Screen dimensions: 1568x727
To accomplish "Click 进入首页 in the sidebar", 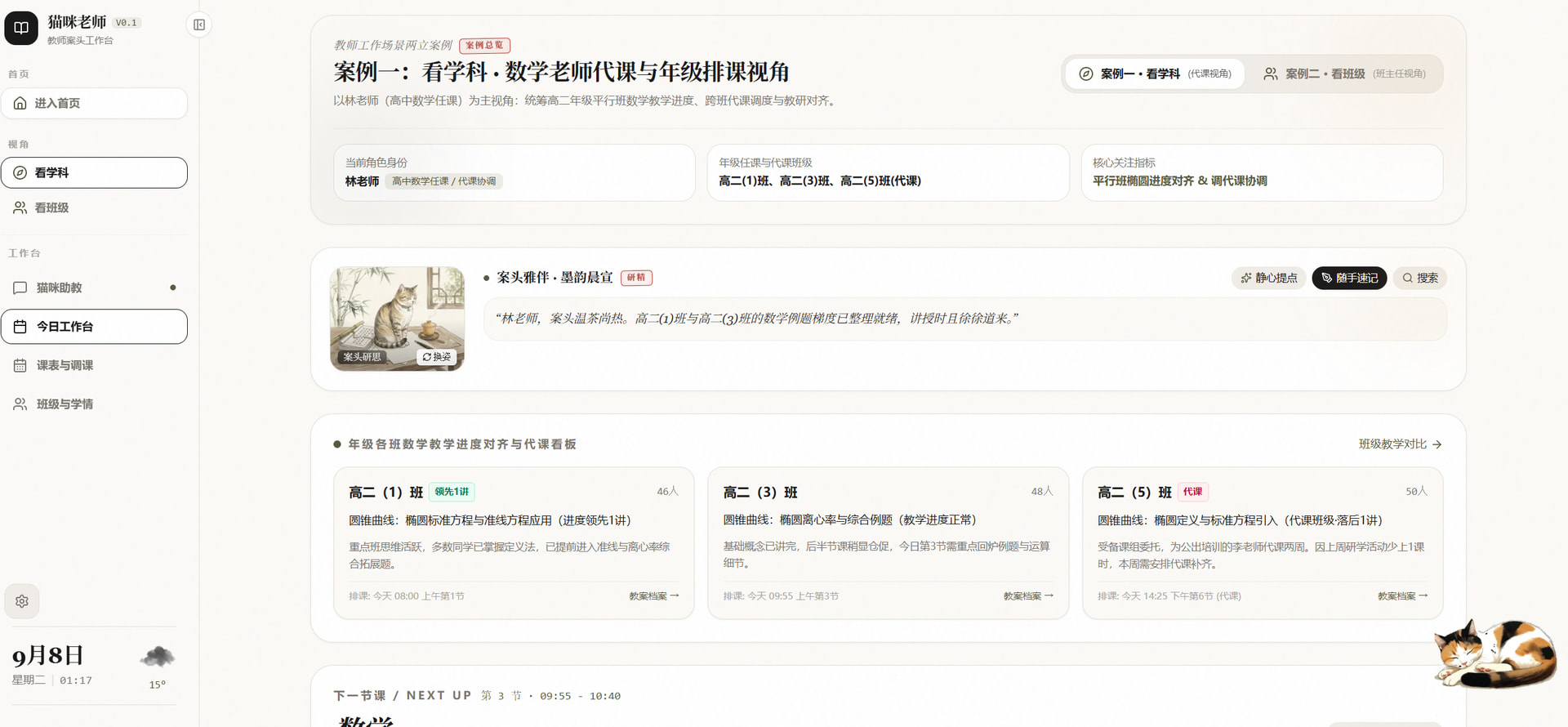I will (x=94, y=103).
